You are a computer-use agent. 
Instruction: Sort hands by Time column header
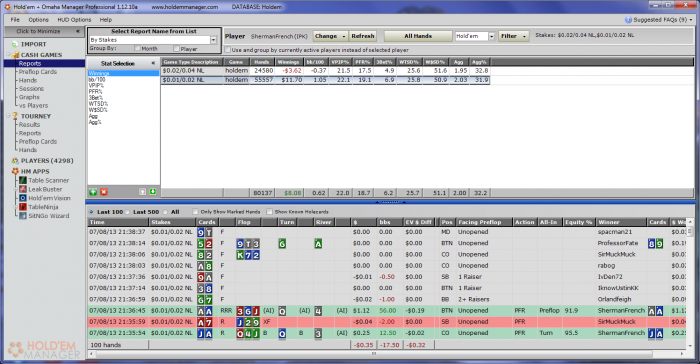coord(118,222)
